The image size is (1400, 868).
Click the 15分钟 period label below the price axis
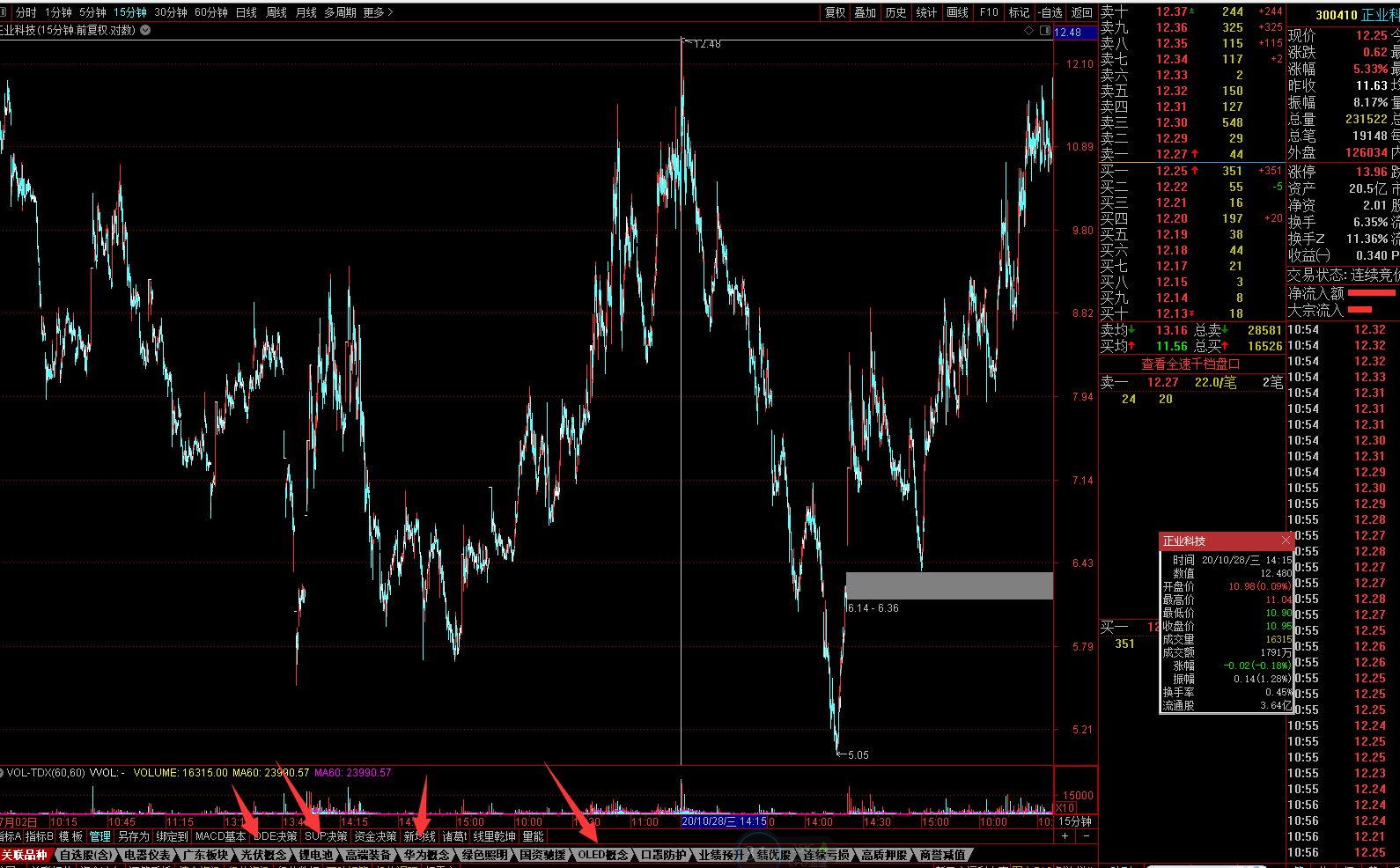pos(1075,821)
